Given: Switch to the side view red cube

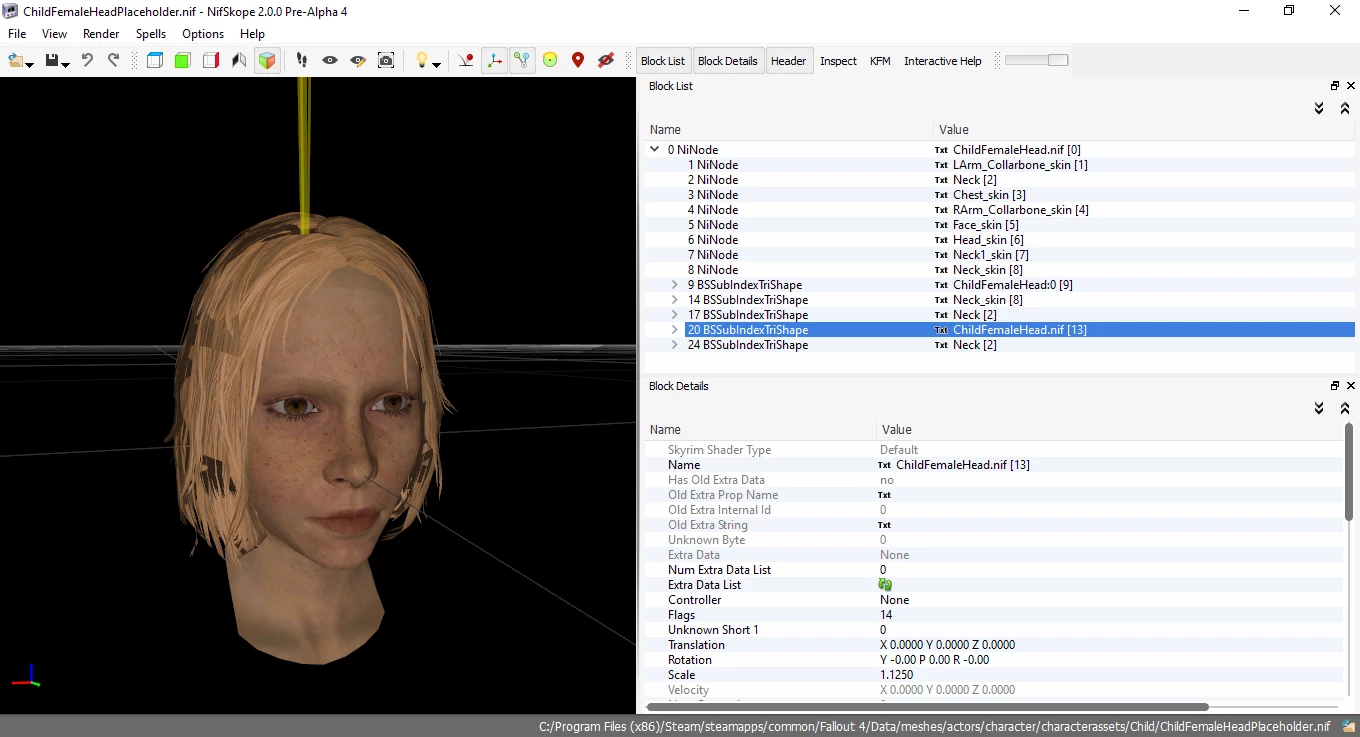Looking at the screenshot, I should coord(210,61).
